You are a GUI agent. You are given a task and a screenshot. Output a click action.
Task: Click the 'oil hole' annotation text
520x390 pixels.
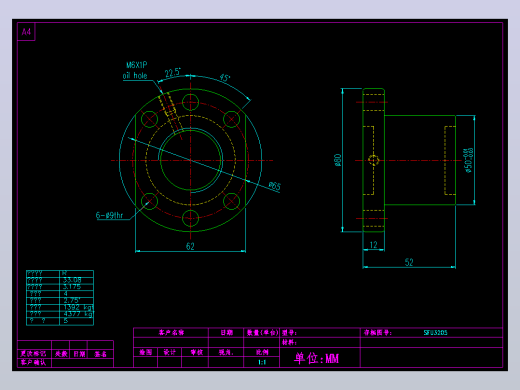[135, 76]
